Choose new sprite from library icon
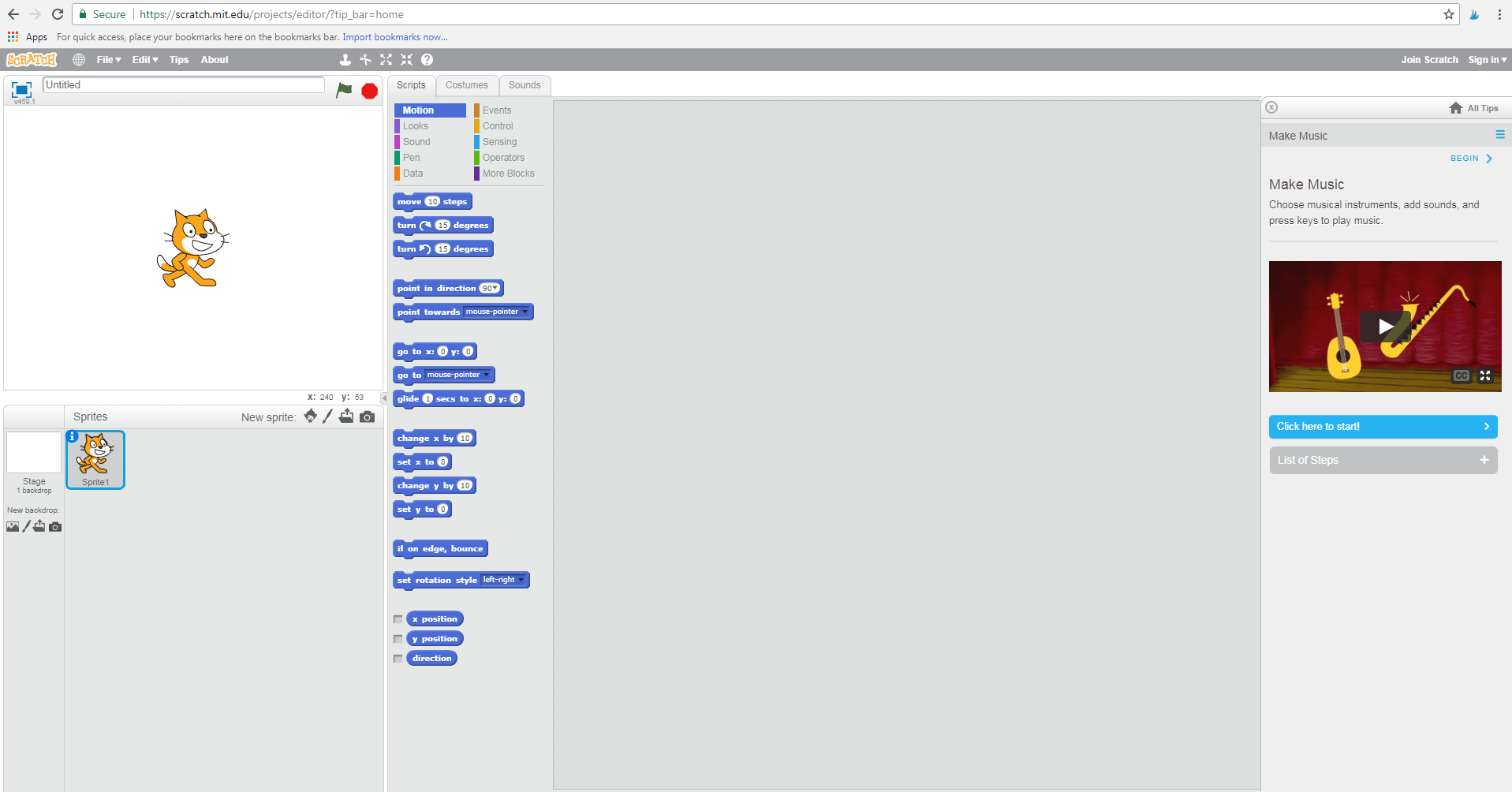The width and height of the screenshot is (1512, 792). click(309, 417)
